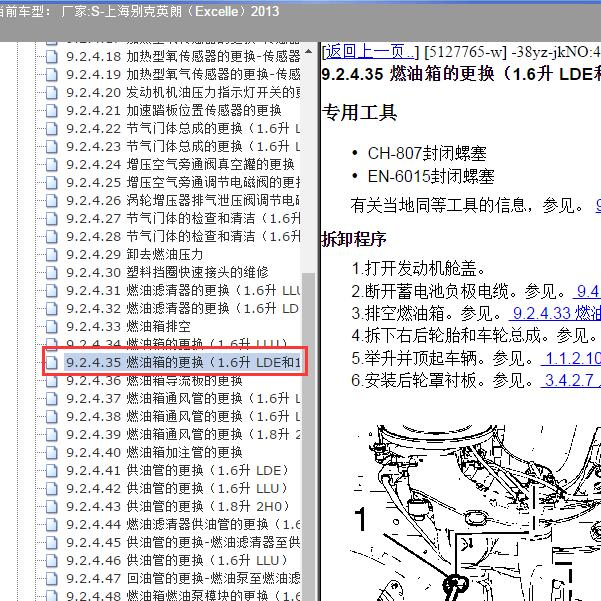Open 9.2.4.27 节气门体的检查和清洁
Viewport: 601px width, 601px height.
(x=183, y=218)
